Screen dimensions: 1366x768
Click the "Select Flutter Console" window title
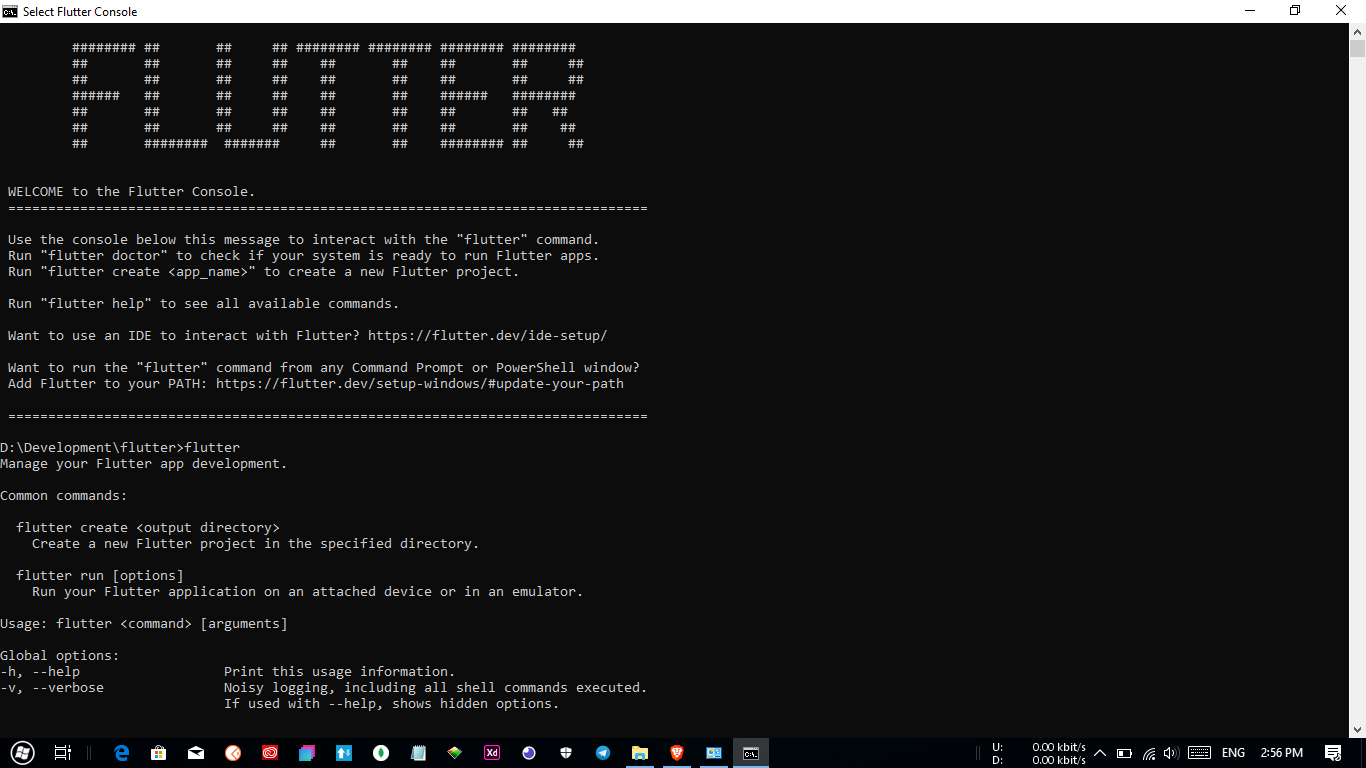(x=80, y=12)
